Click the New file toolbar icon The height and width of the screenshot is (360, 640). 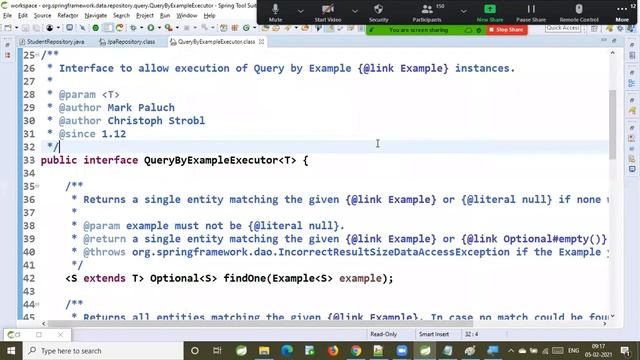pos(8,28)
